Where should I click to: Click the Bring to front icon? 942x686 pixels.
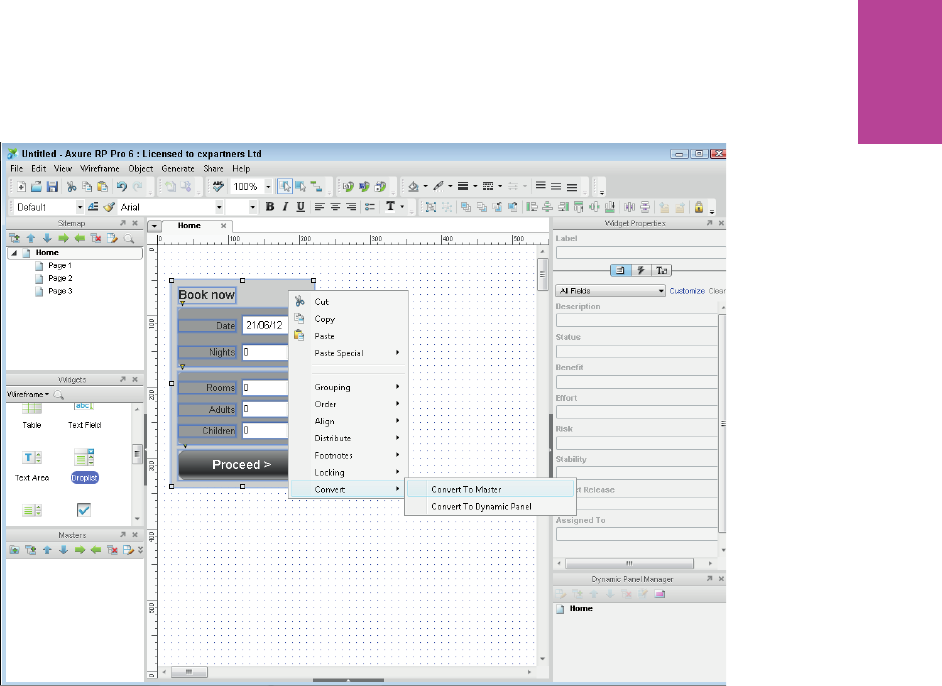pos(466,207)
